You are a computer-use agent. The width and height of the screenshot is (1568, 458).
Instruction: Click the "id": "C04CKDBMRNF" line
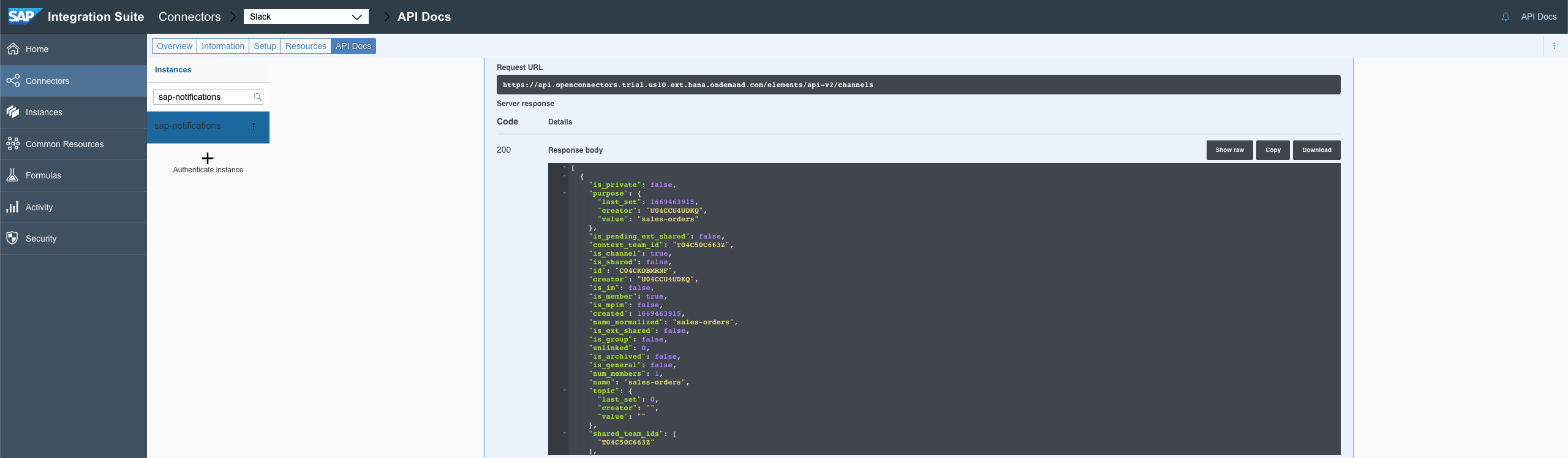click(632, 270)
